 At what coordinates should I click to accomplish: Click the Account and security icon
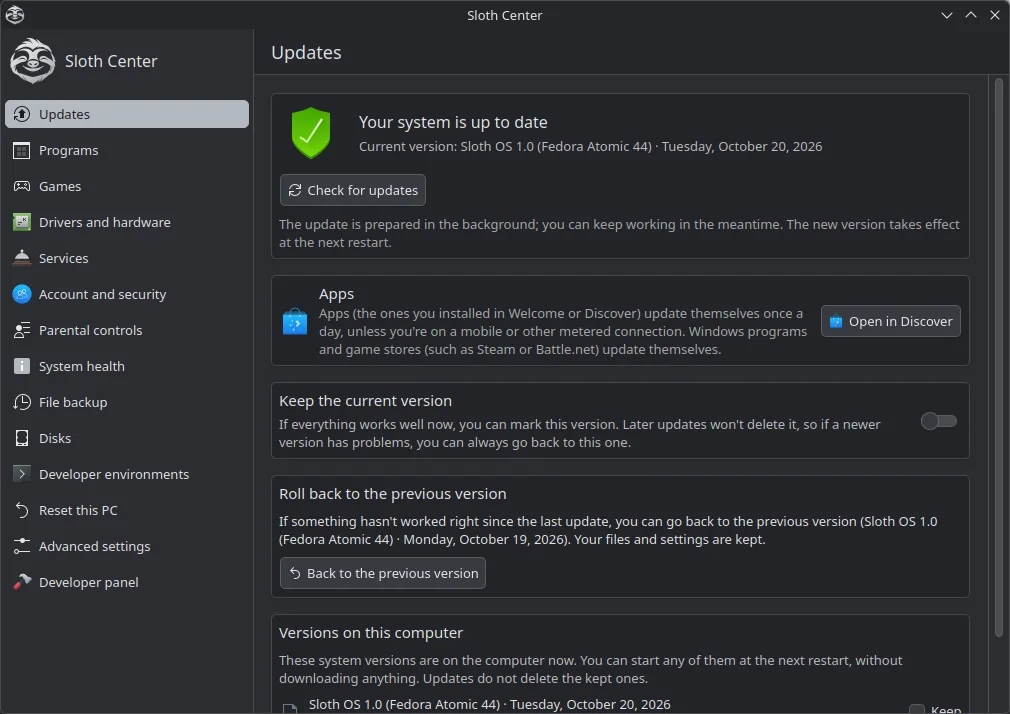(x=22, y=294)
